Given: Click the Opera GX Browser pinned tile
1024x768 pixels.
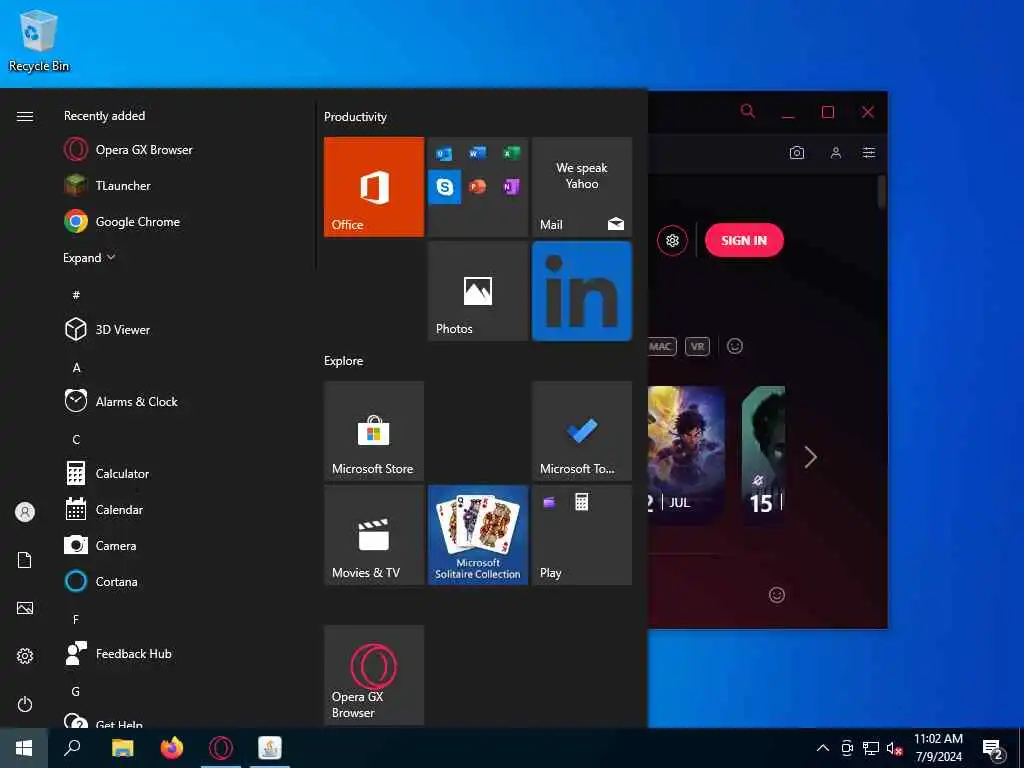Looking at the screenshot, I should [x=374, y=675].
